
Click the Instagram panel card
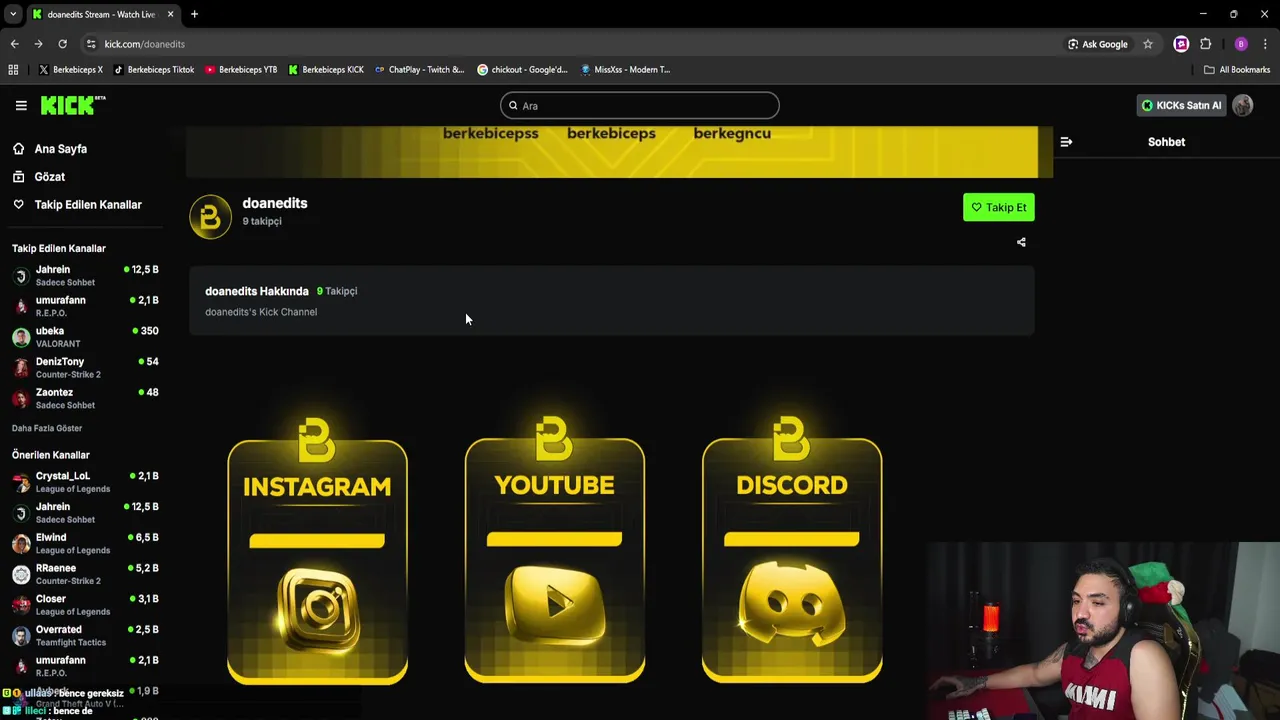coord(317,552)
